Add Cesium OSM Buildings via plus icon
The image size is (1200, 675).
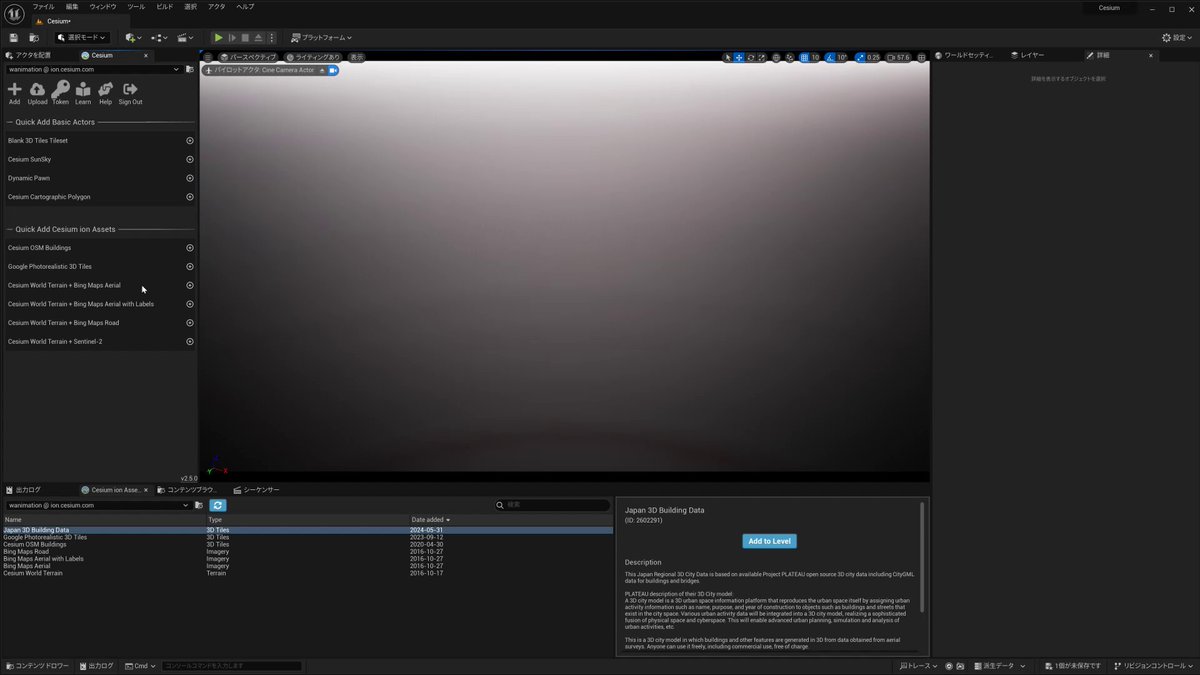[190, 248]
